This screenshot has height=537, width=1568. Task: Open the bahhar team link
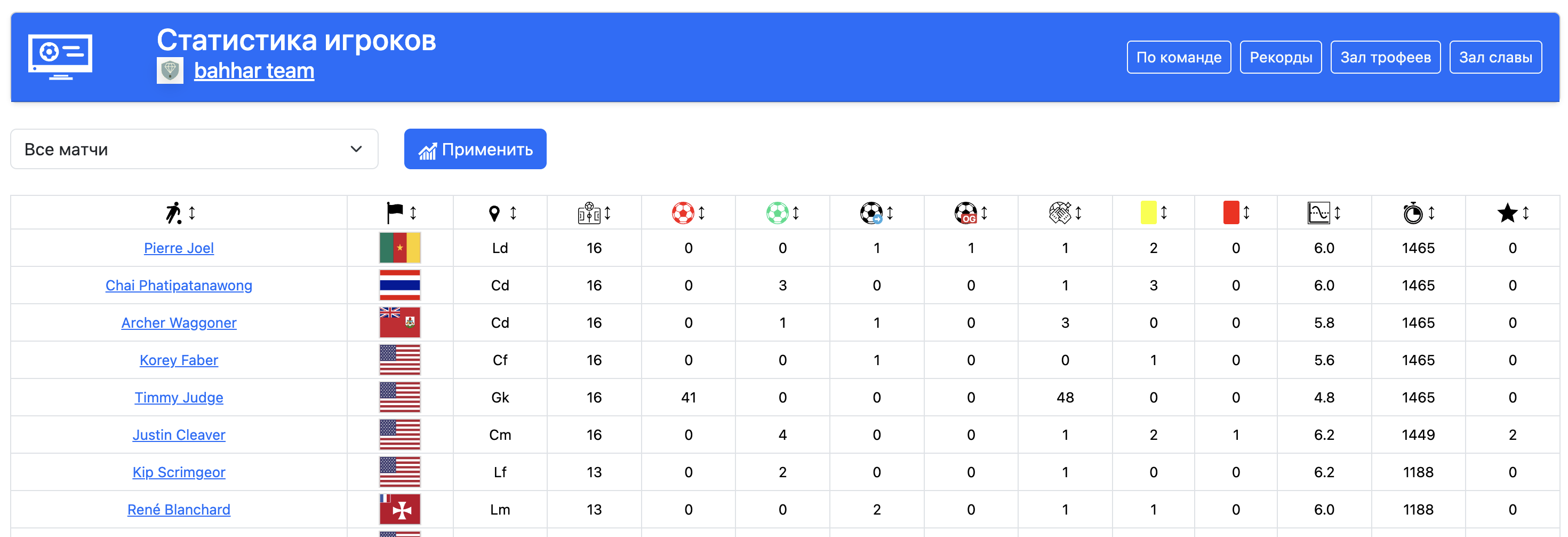click(x=254, y=70)
